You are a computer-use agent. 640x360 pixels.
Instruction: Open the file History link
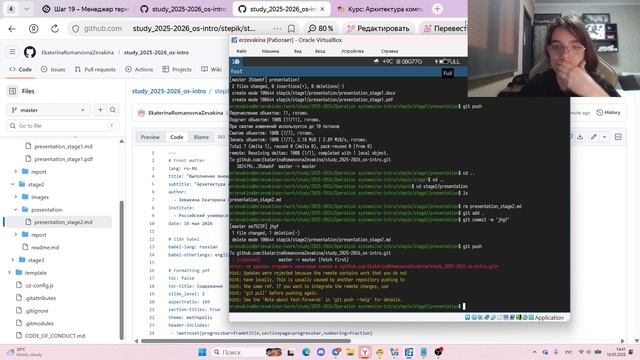[x=608, y=112]
